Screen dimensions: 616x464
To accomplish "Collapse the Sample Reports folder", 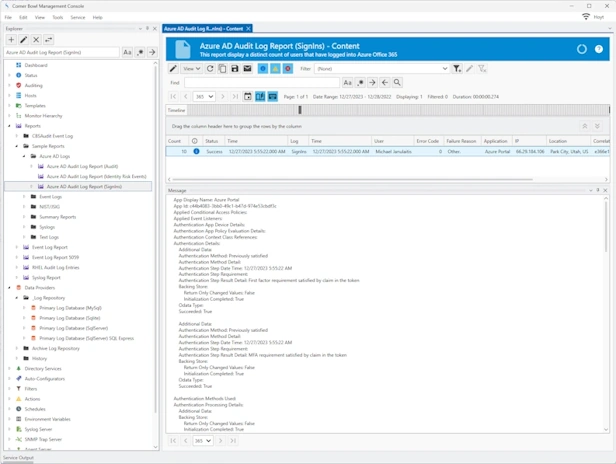I will 16,146.
